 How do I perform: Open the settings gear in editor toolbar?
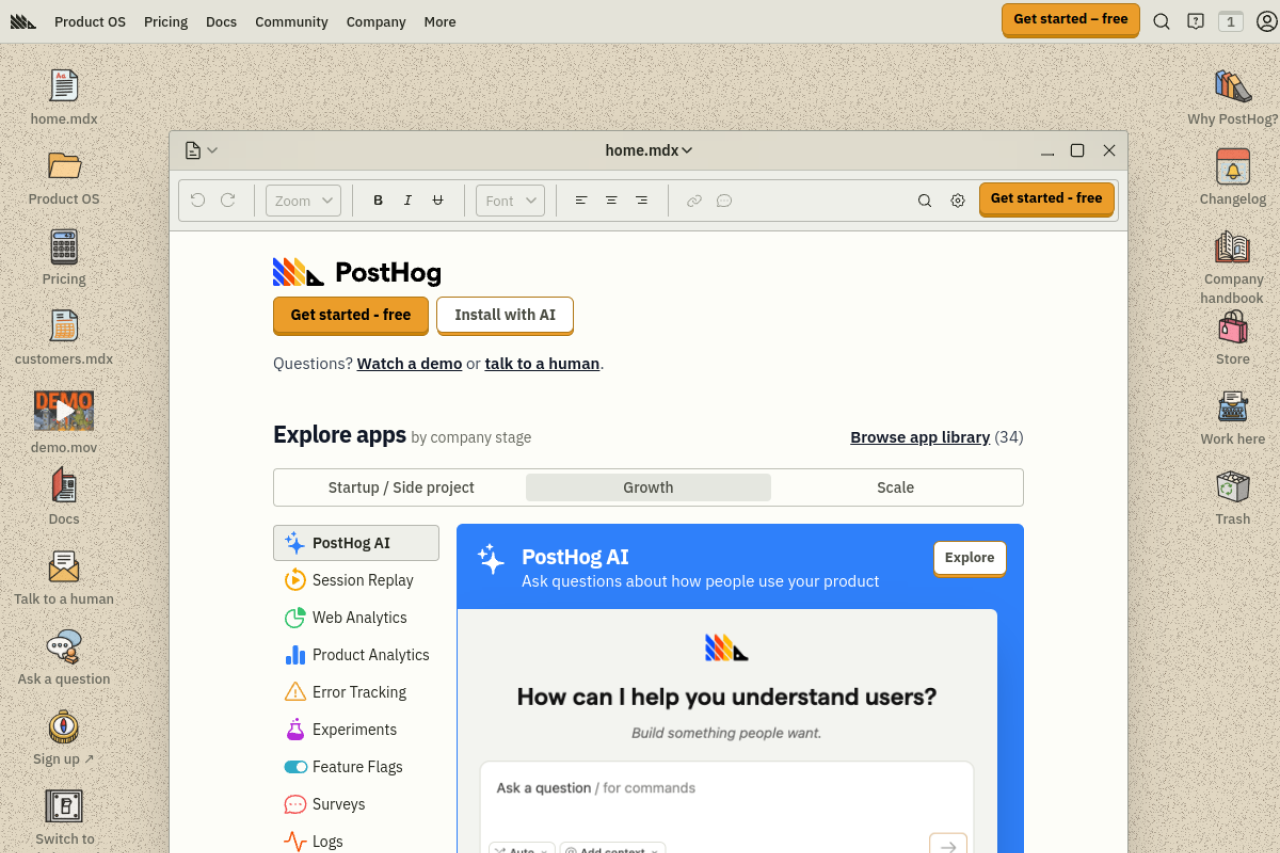click(957, 201)
